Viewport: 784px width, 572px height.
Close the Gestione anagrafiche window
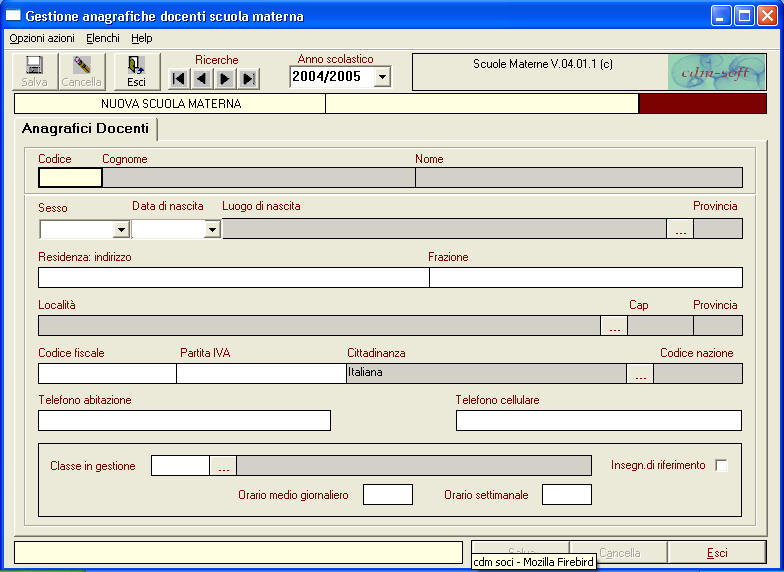tap(766, 16)
